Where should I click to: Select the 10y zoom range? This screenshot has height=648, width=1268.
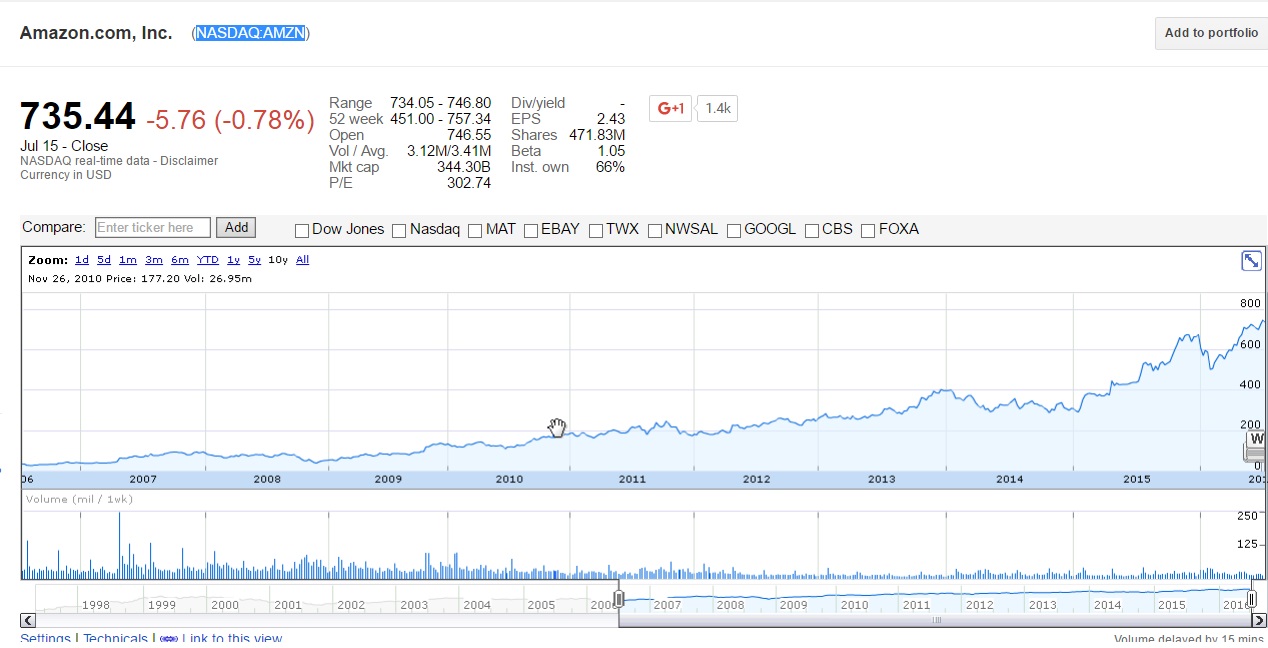point(278,260)
